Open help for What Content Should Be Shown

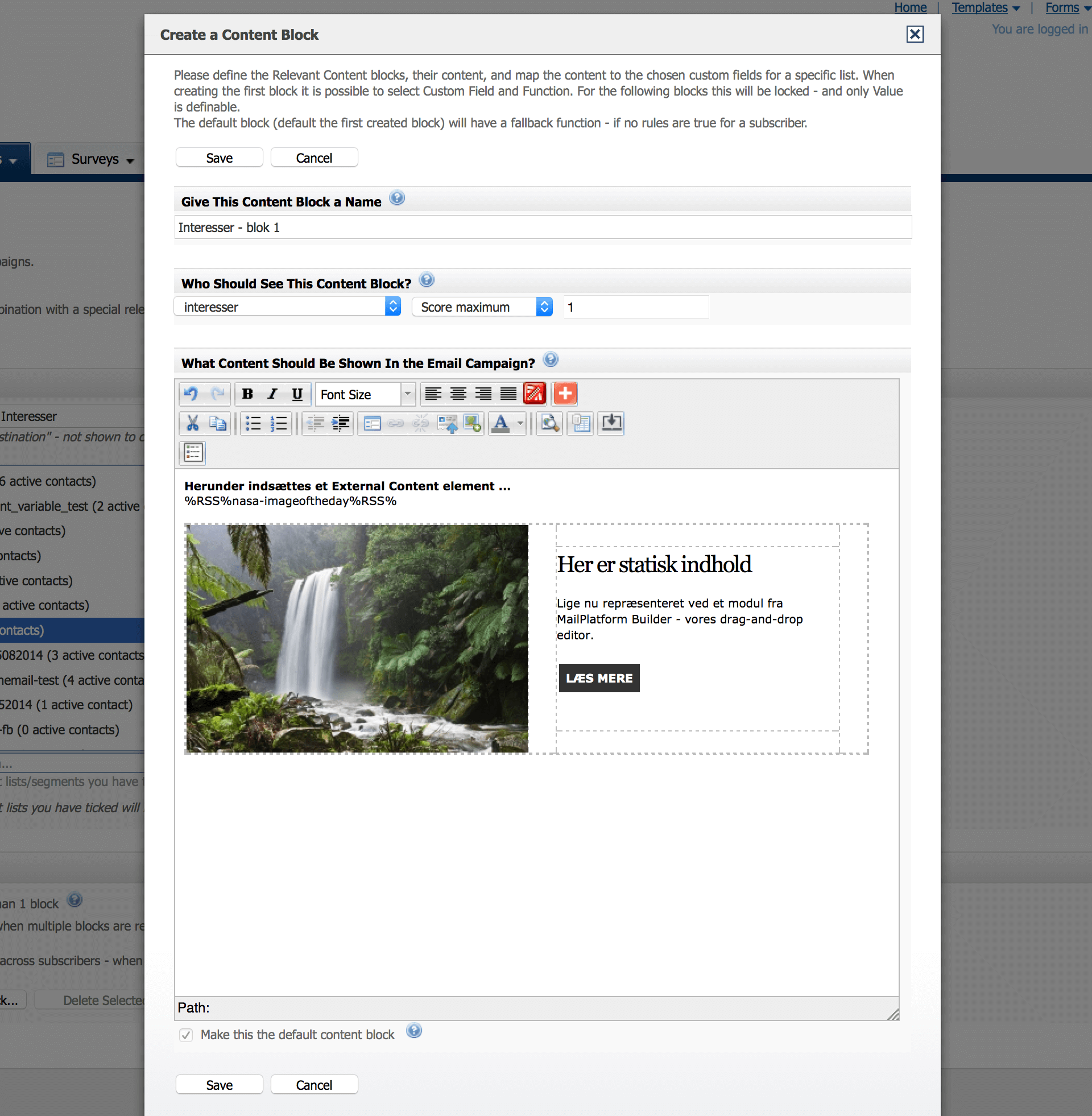click(x=551, y=359)
